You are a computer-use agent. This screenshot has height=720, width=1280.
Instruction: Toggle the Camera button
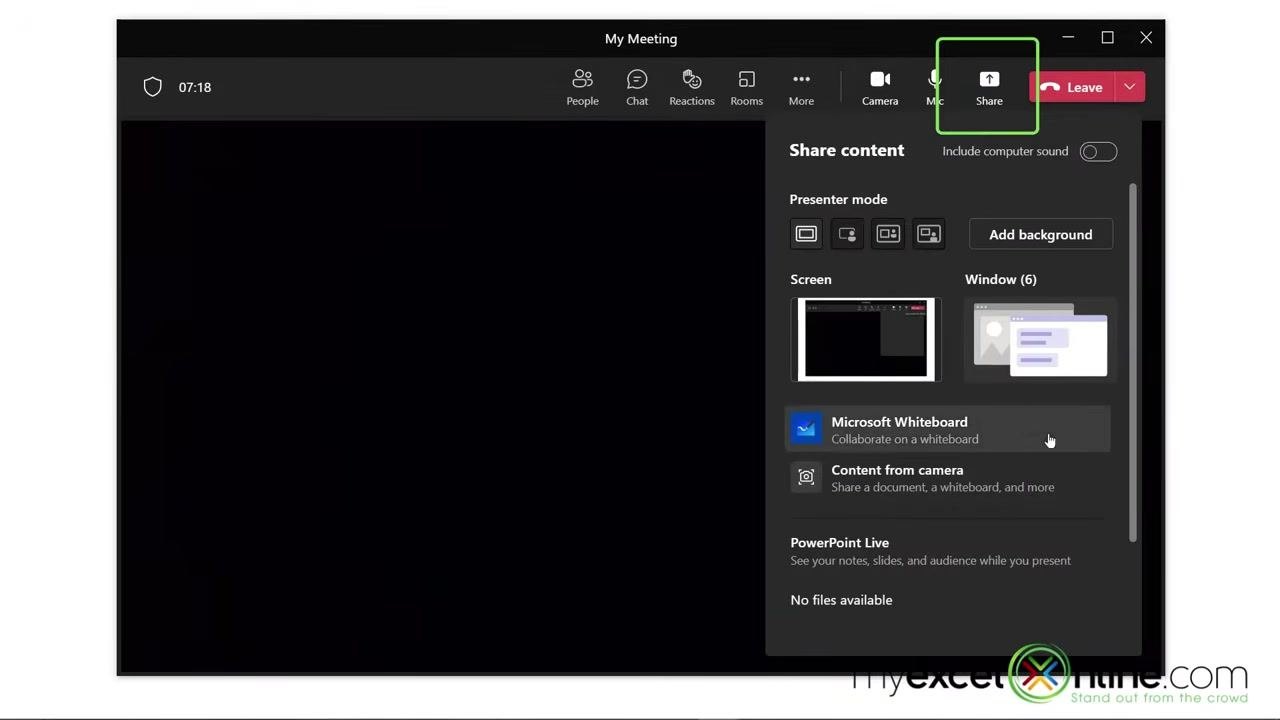coord(880,87)
